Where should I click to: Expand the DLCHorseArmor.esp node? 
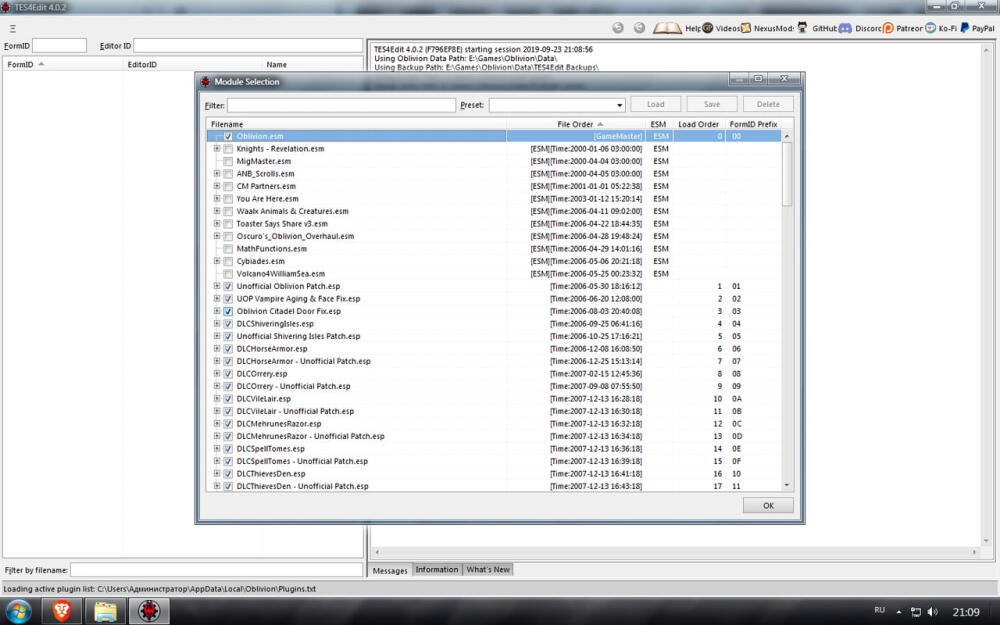pyautogui.click(x=217, y=349)
